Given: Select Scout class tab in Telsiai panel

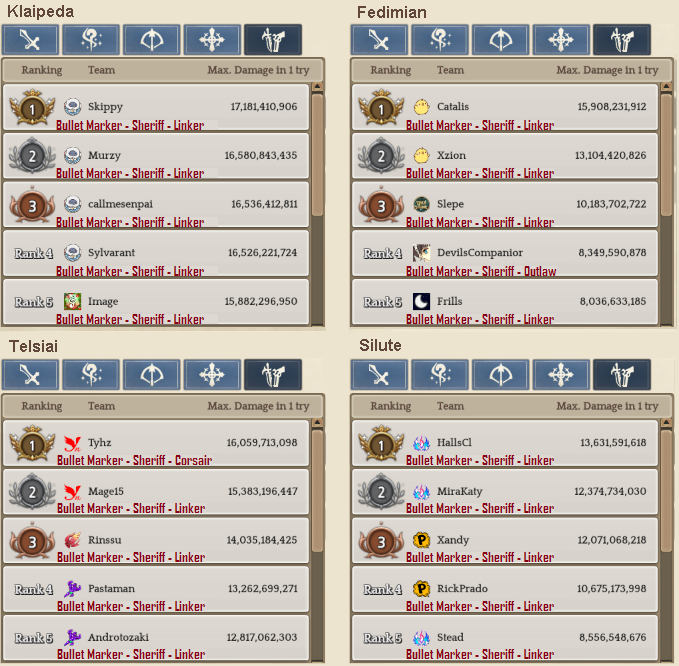Looking at the screenshot, I should click(273, 375).
